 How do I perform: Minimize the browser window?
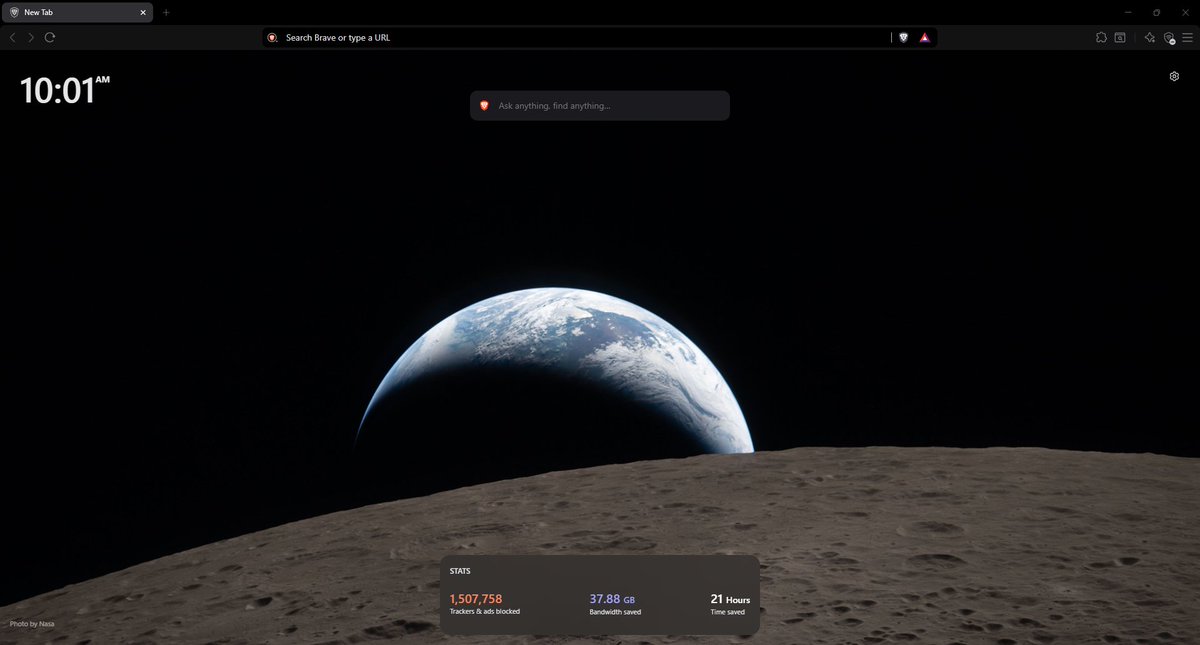(x=1128, y=12)
